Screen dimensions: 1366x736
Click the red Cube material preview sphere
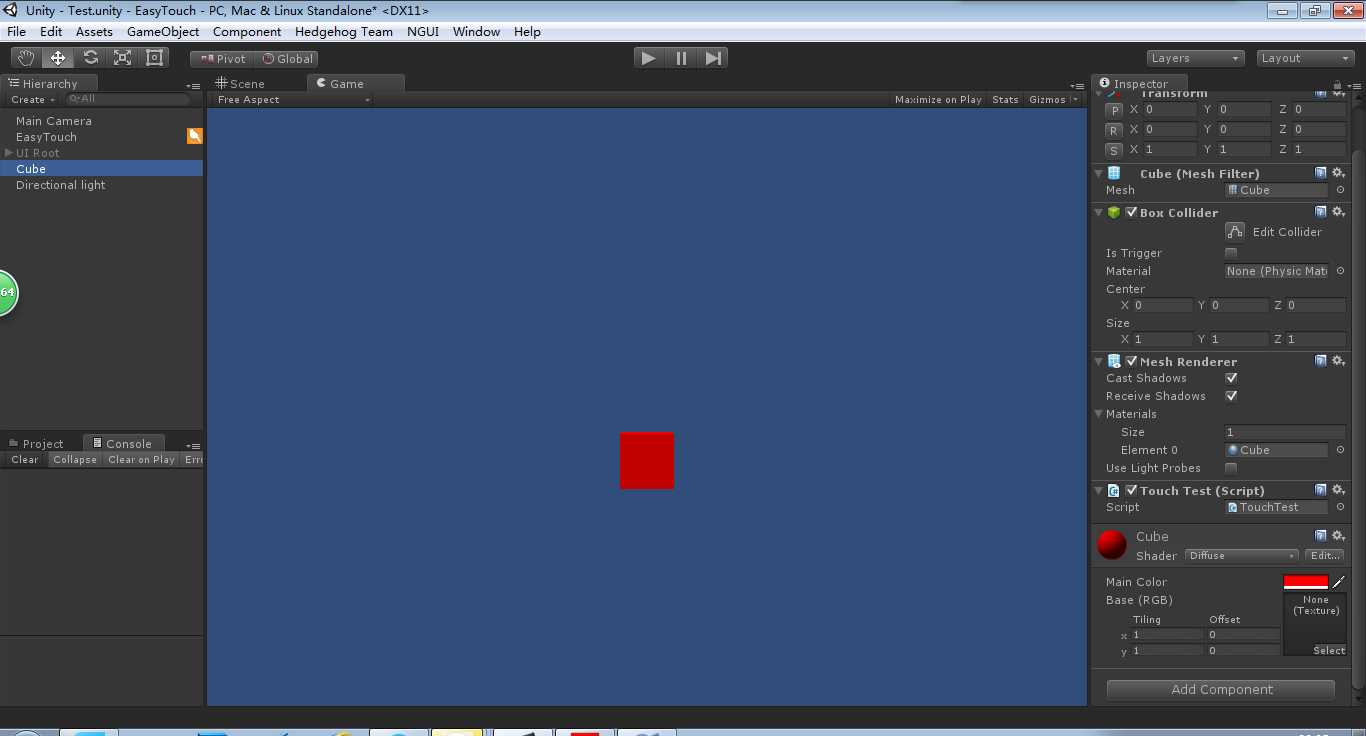[x=1112, y=545]
